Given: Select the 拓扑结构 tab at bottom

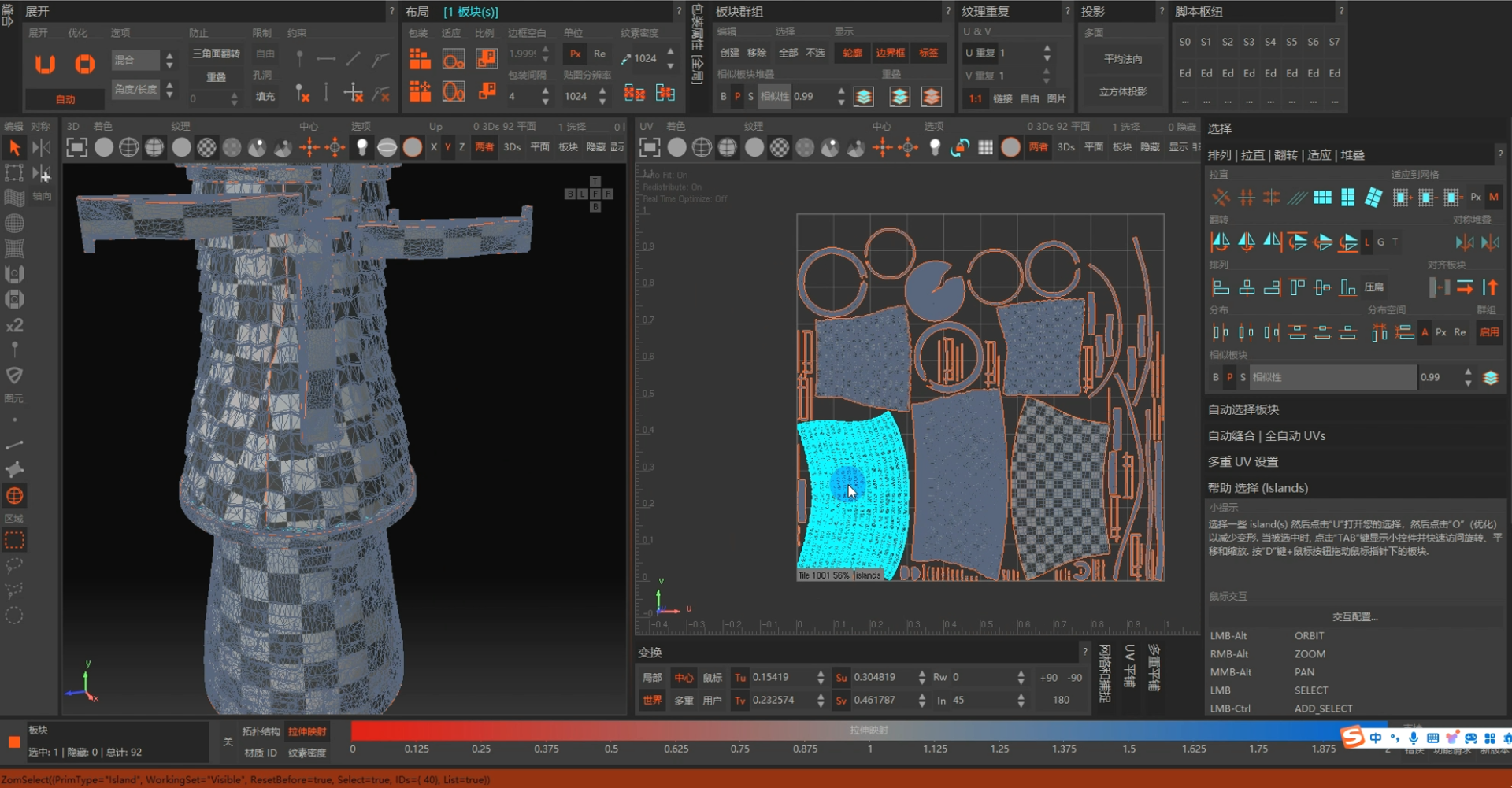Looking at the screenshot, I should pyautogui.click(x=261, y=731).
